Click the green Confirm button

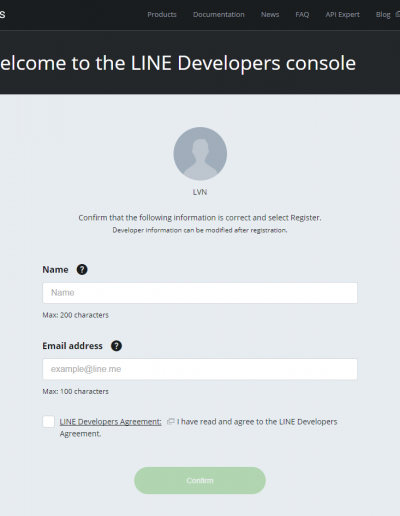(x=200, y=480)
